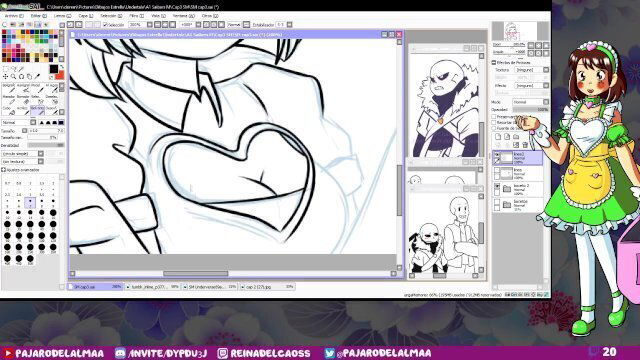Open the brush blending mode Normal dropdown
The image size is (640, 360).
(33, 122)
